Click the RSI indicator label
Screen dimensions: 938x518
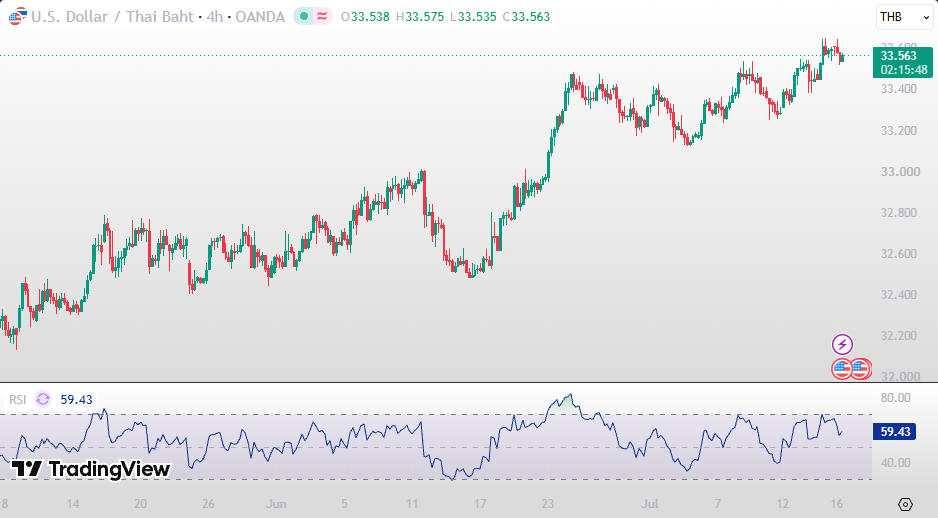(x=17, y=400)
